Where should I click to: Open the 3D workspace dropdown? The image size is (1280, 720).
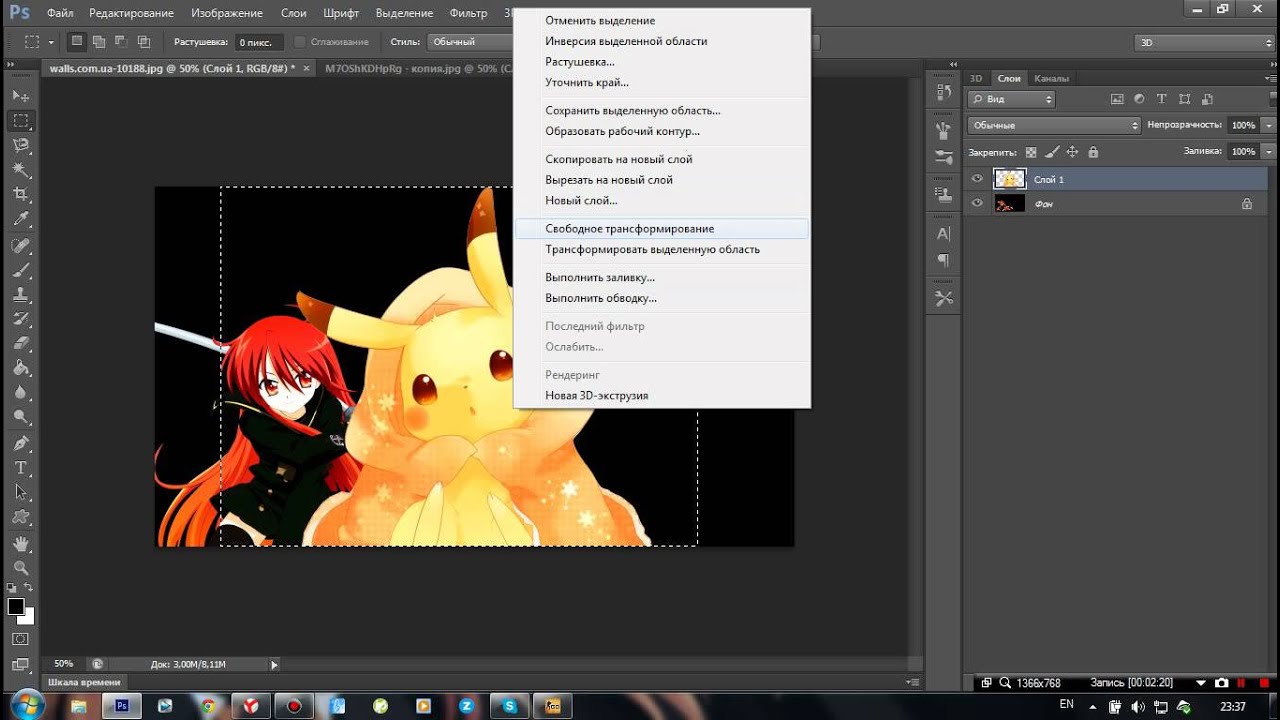(x=1204, y=42)
